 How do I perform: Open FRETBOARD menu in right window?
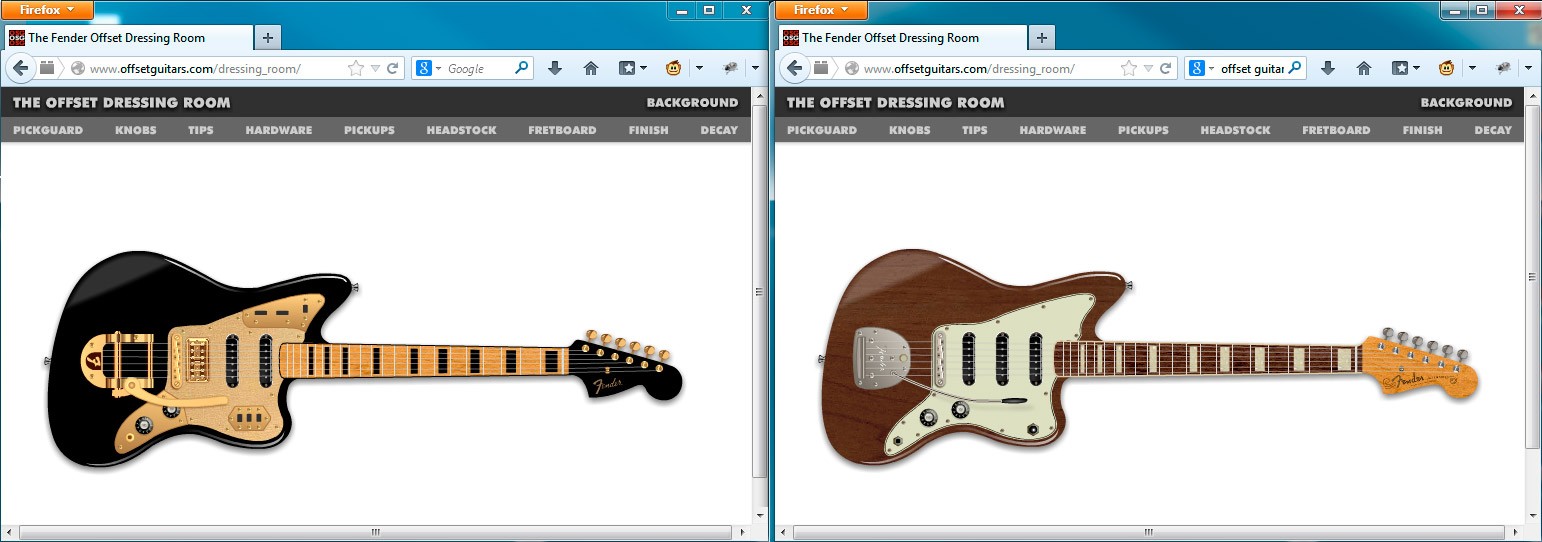(x=1336, y=130)
